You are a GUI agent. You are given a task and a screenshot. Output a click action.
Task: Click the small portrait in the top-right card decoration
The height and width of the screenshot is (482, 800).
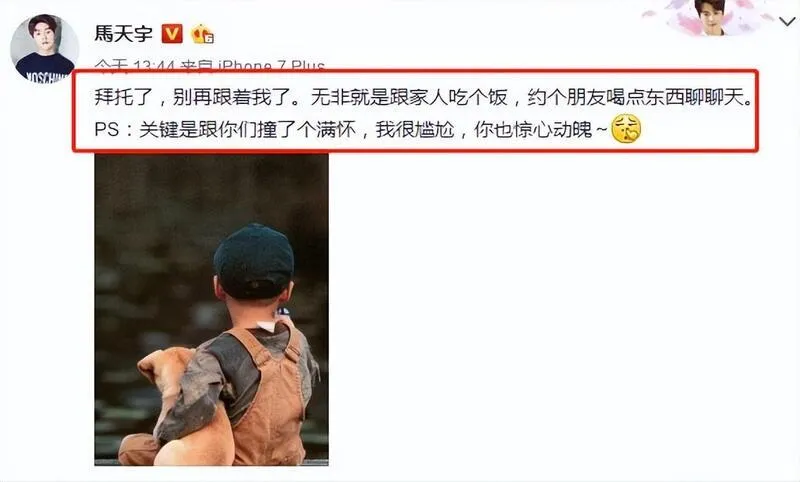pos(712,17)
